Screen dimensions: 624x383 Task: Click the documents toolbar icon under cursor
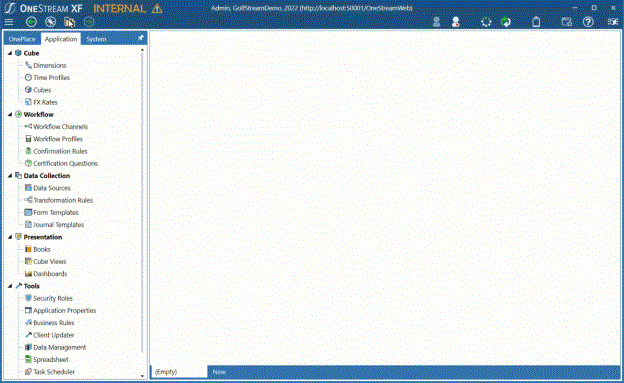point(70,22)
